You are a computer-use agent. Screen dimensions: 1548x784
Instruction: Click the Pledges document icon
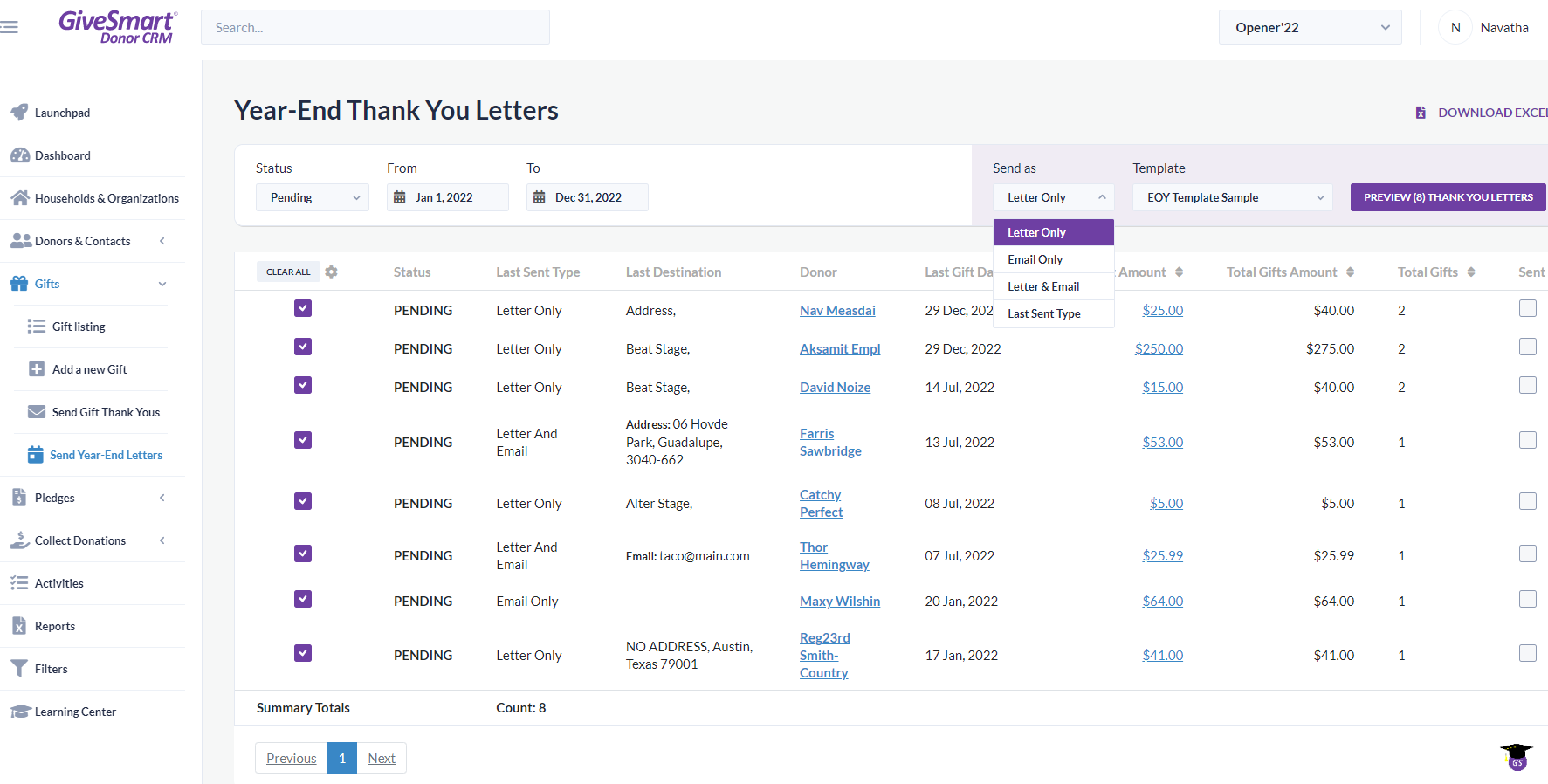click(19, 498)
